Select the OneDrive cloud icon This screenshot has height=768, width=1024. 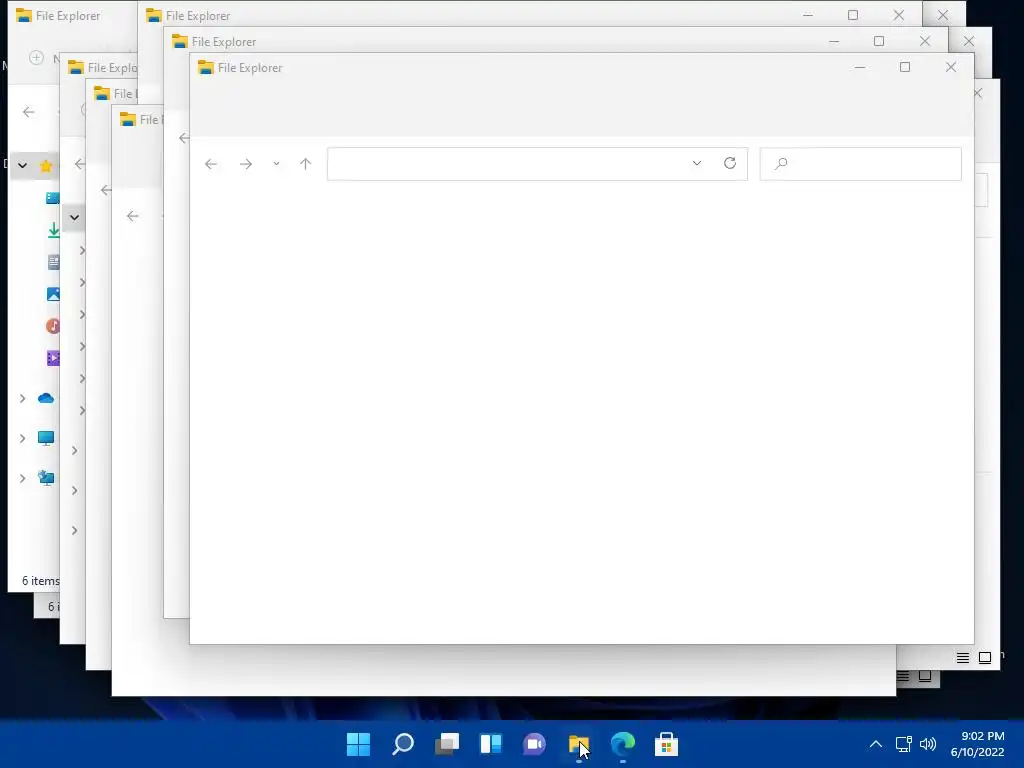coord(46,398)
